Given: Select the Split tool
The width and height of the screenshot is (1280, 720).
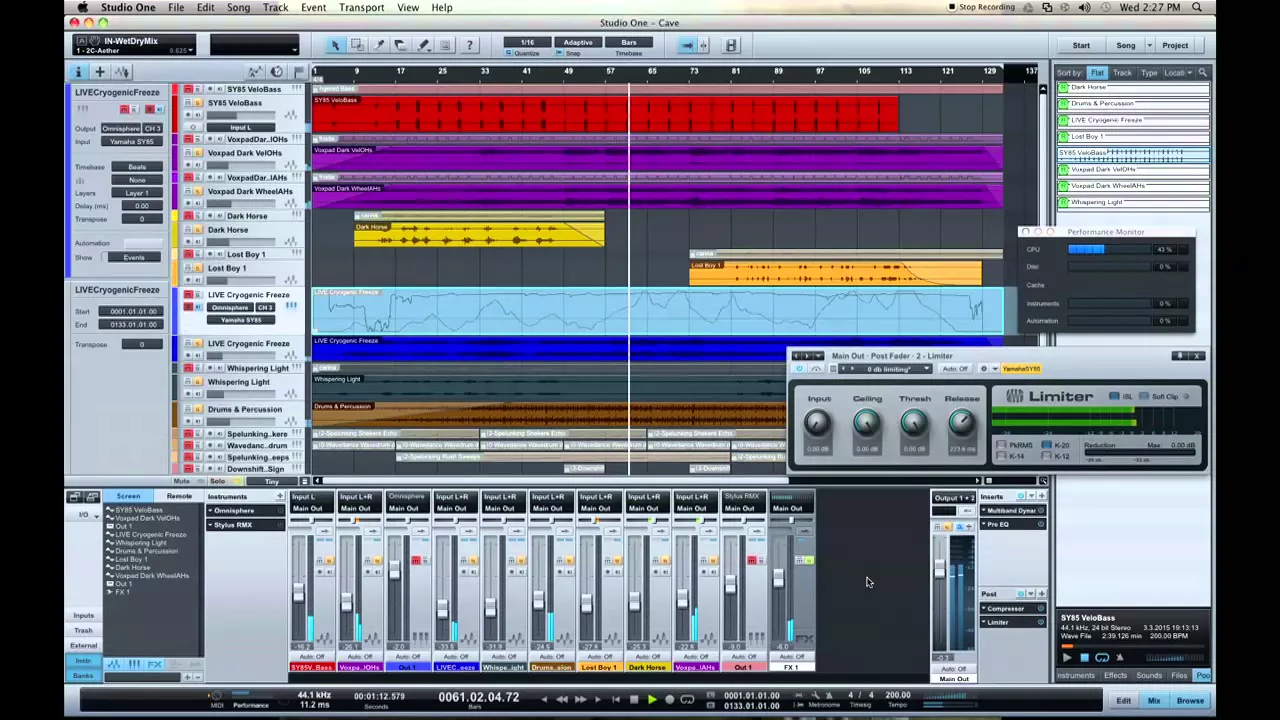Looking at the screenshot, I should (x=379, y=45).
